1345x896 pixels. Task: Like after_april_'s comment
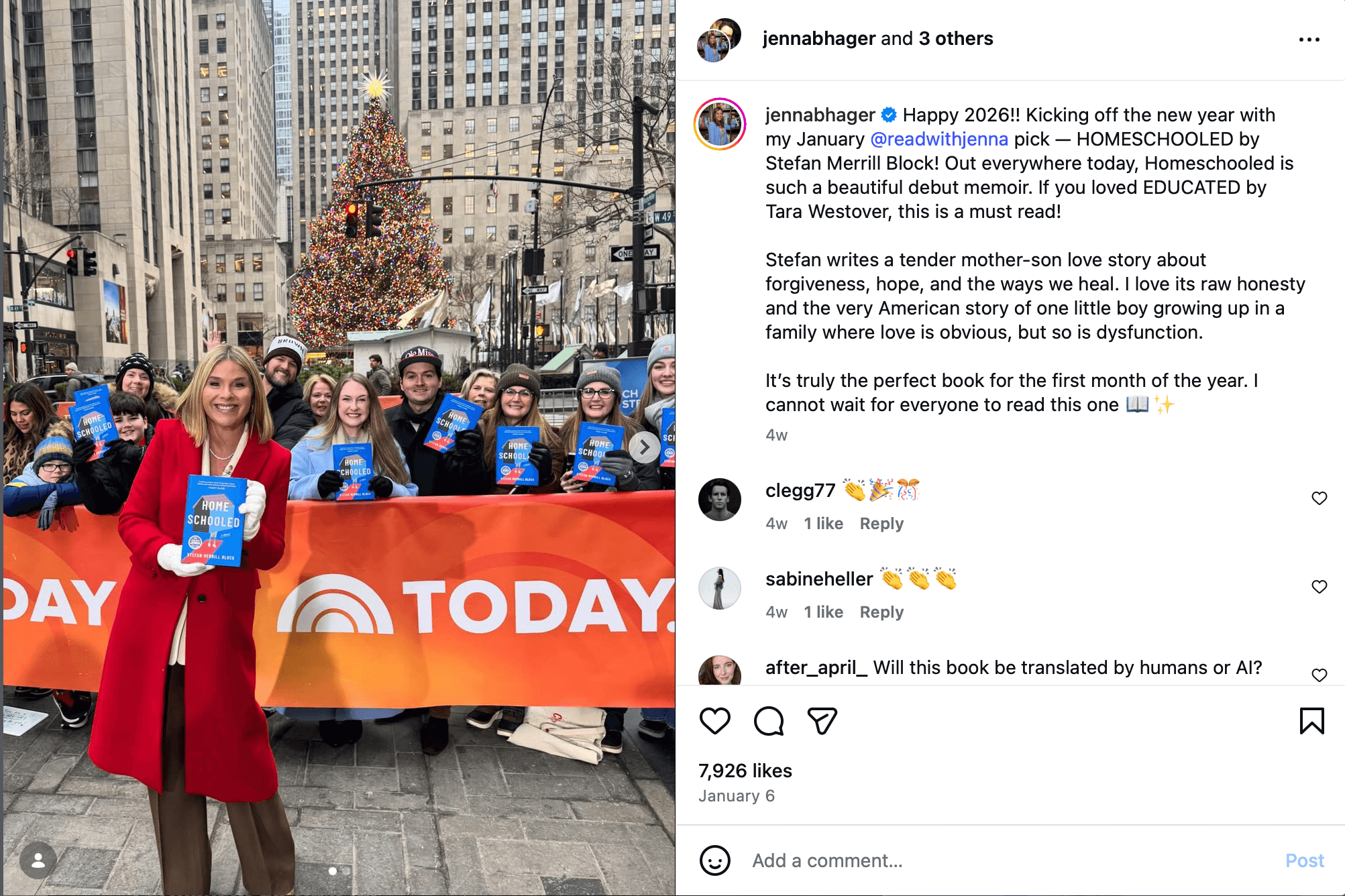coord(1319,675)
